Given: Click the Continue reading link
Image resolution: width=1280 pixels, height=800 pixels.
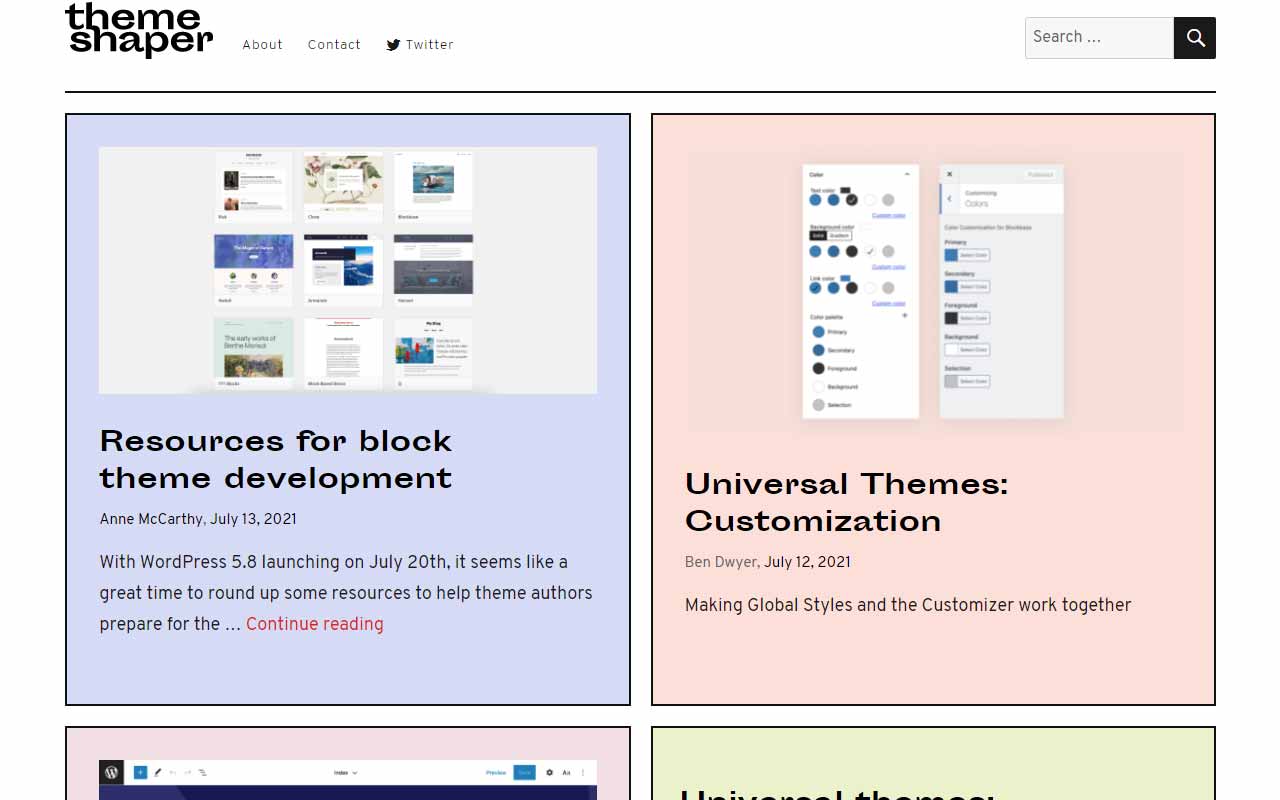Looking at the screenshot, I should coord(315,624).
